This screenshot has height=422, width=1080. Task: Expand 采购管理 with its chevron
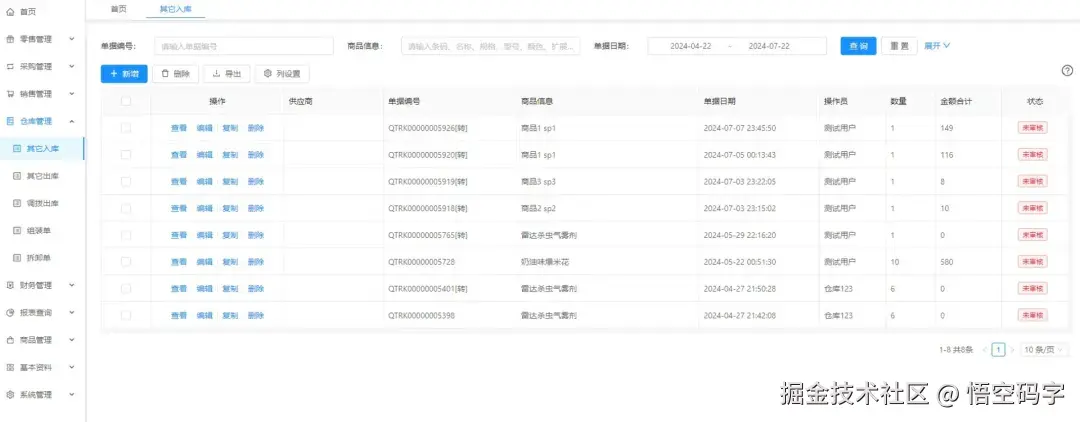[72, 67]
